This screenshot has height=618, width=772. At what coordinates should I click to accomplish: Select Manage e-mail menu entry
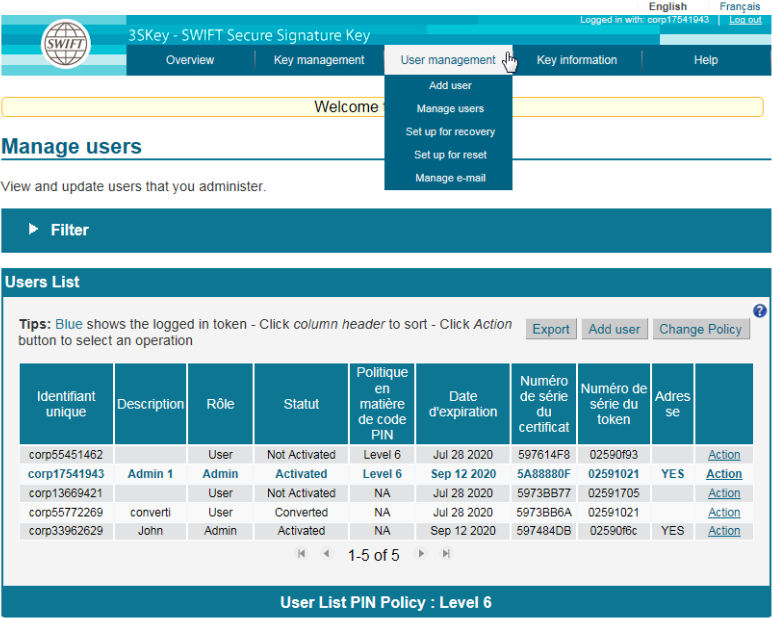pyautogui.click(x=450, y=178)
